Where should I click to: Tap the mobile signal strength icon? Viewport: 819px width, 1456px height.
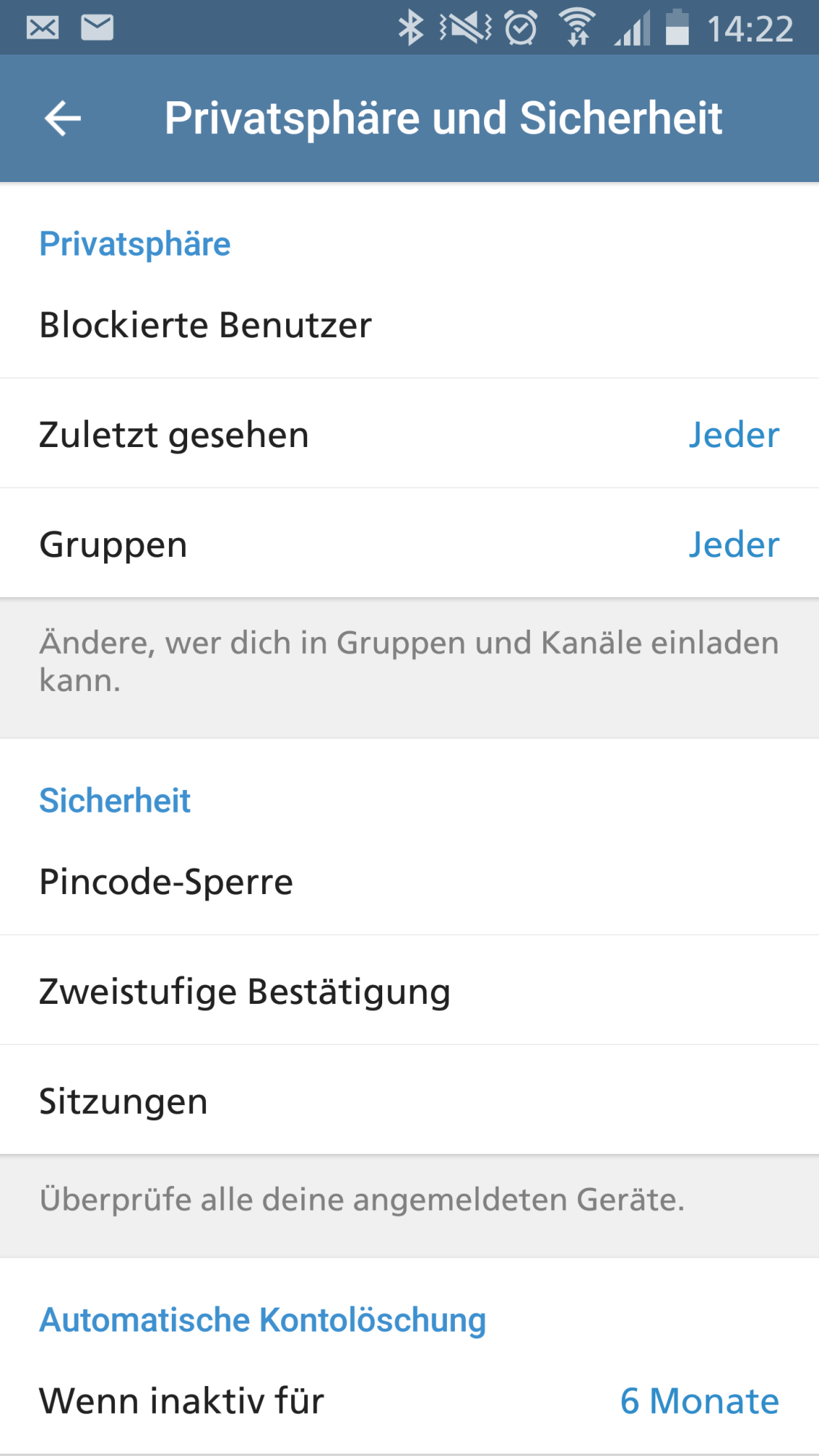(632, 29)
